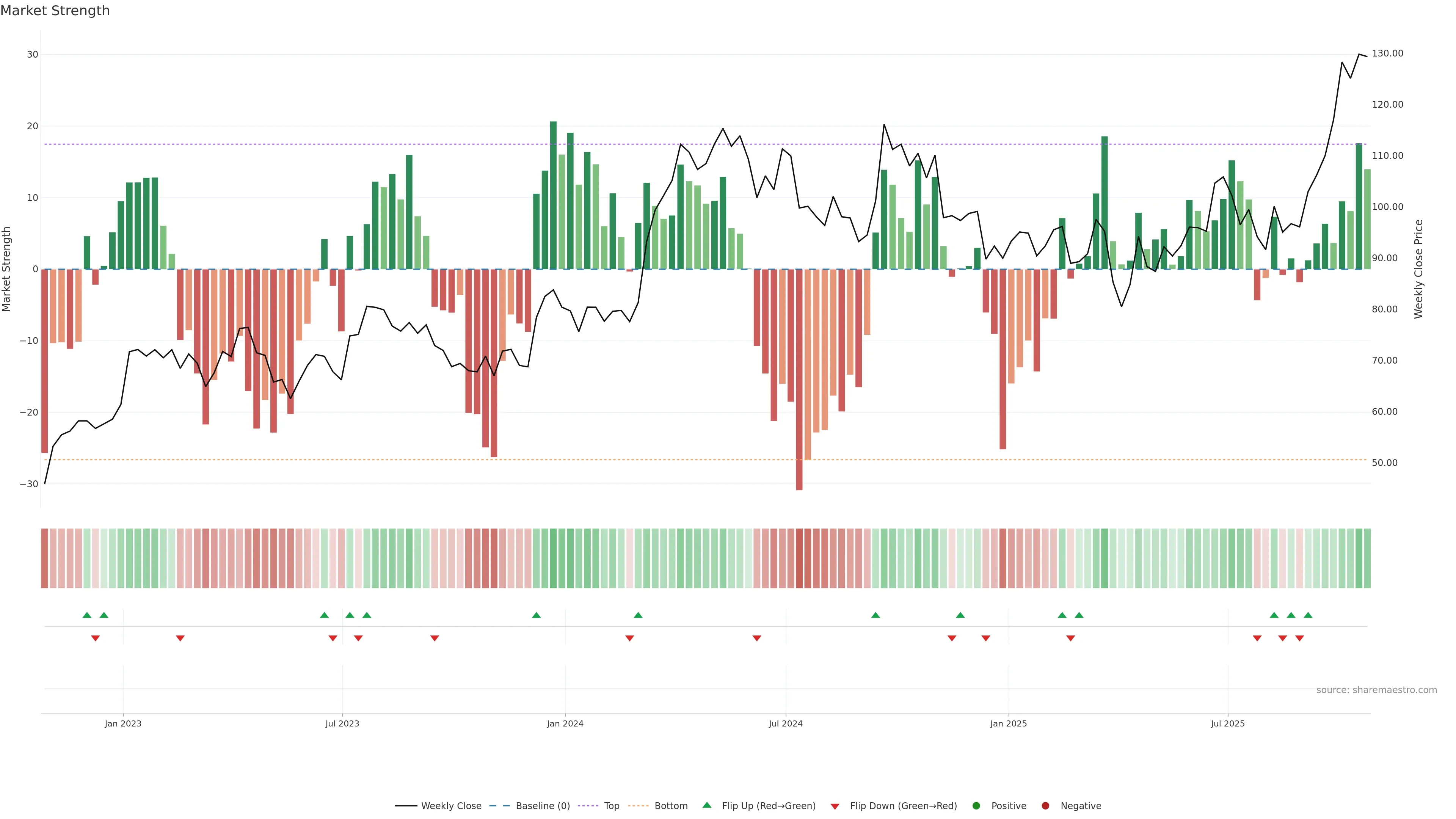Click the lone green flip-up triangle before Jan 2024
Viewport: 1456px width, 819px height.
537,615
